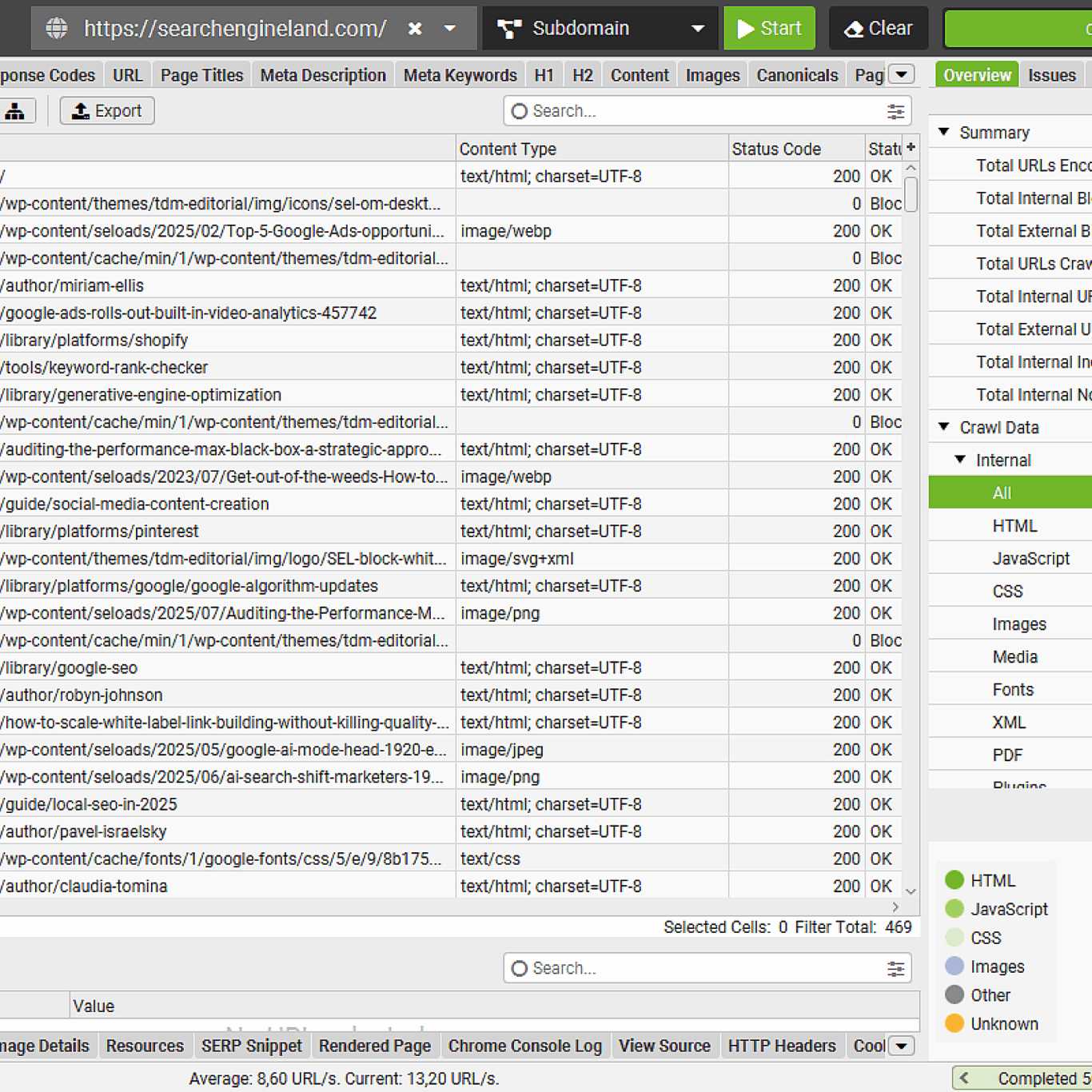Select JavaScript under the Internal tree
Screen dimensions: 1092x1092
[x=1030, y=558]
